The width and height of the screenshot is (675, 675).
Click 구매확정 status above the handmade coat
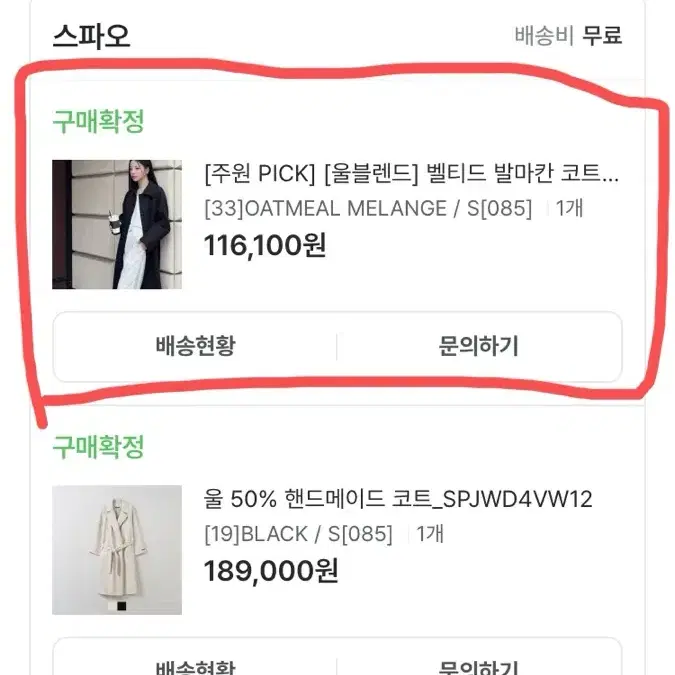coord(98,447)
